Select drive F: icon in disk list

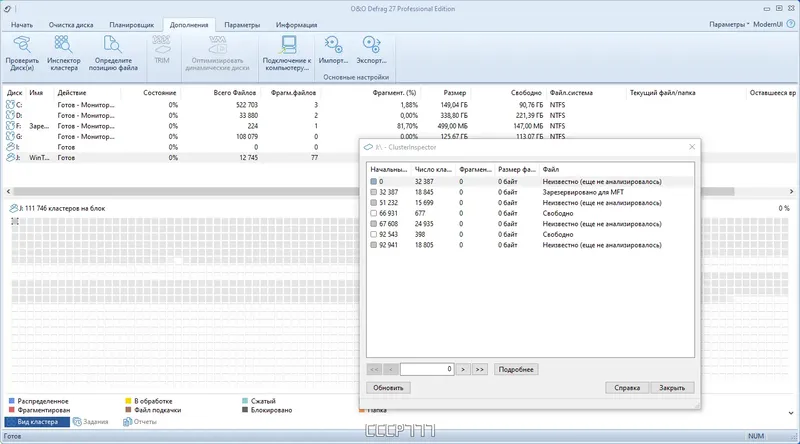[10, 126]
